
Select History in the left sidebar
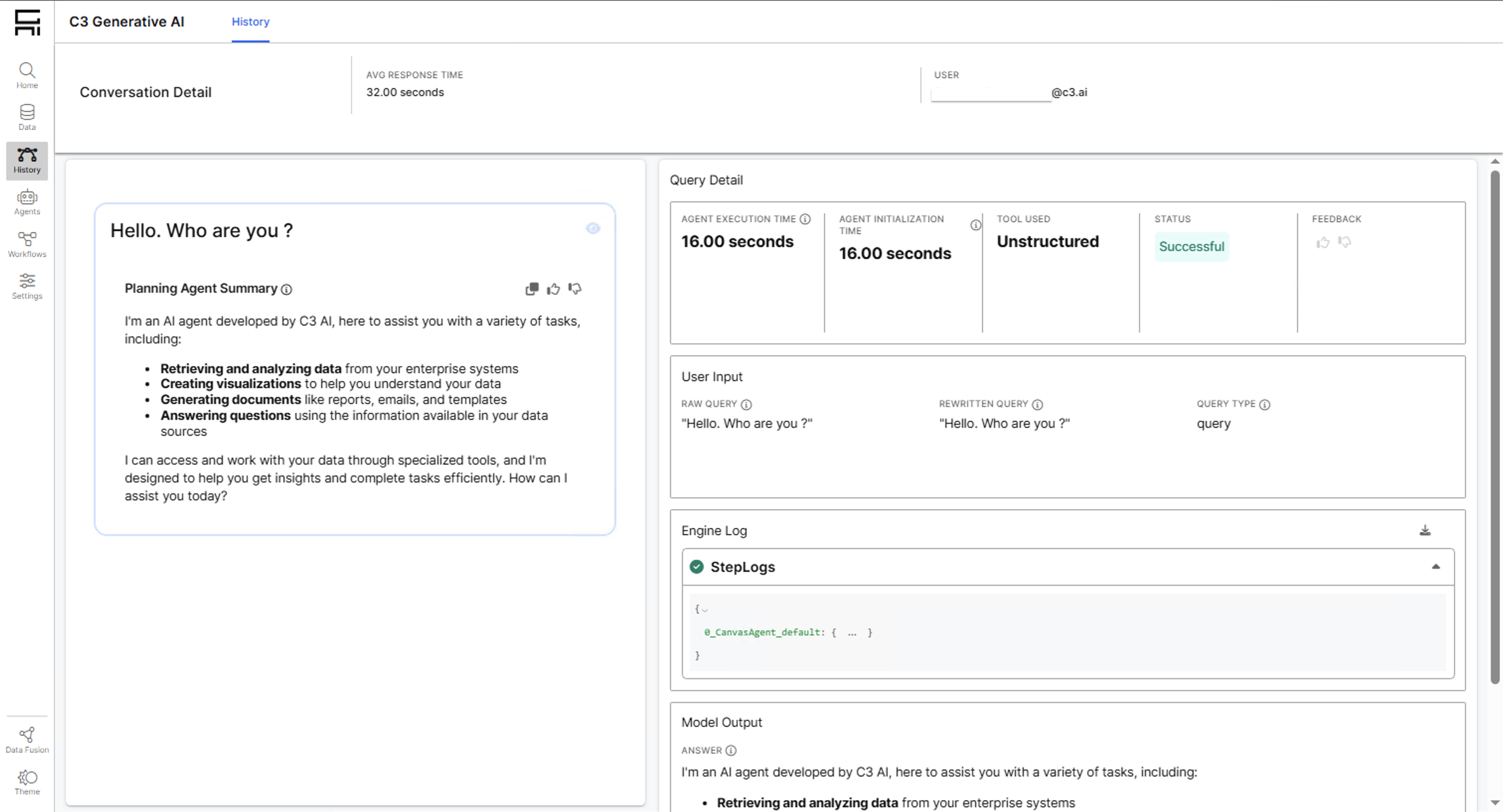coord(27,160)
